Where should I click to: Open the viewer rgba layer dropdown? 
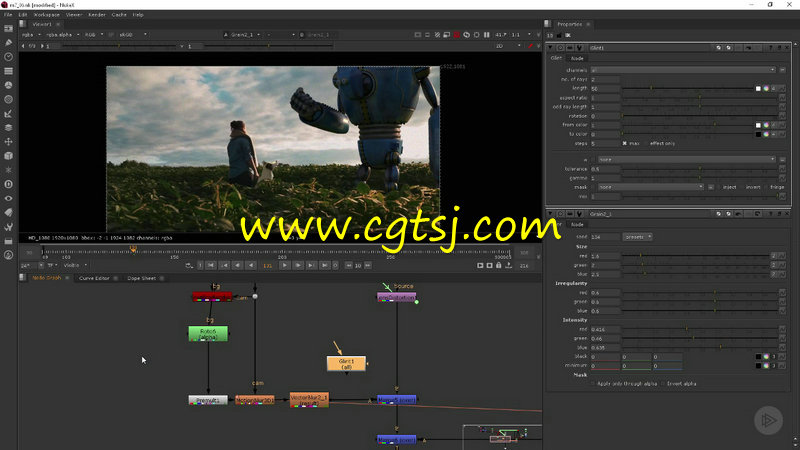31,35
